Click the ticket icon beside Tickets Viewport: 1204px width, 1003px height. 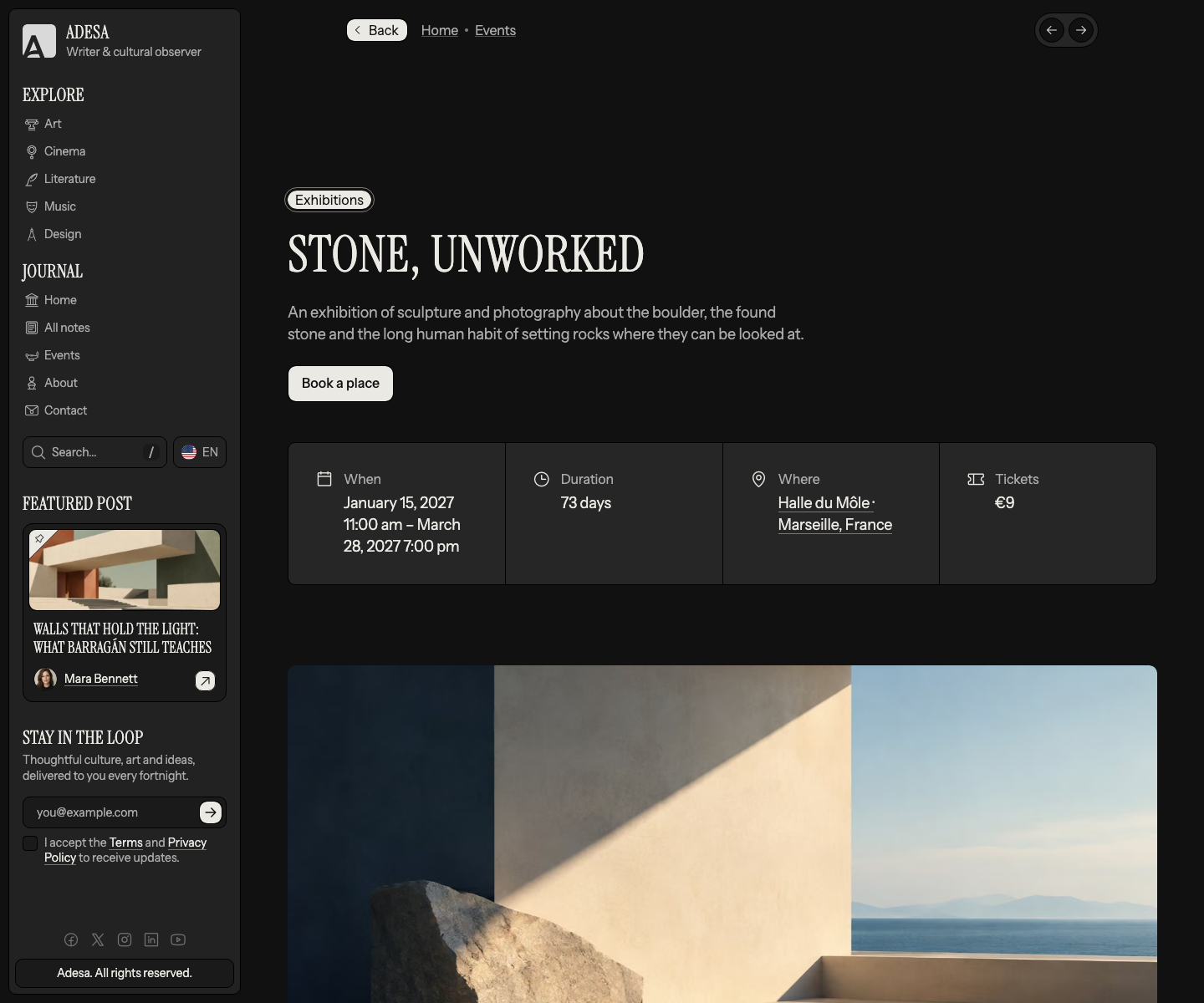coord(976,479)
